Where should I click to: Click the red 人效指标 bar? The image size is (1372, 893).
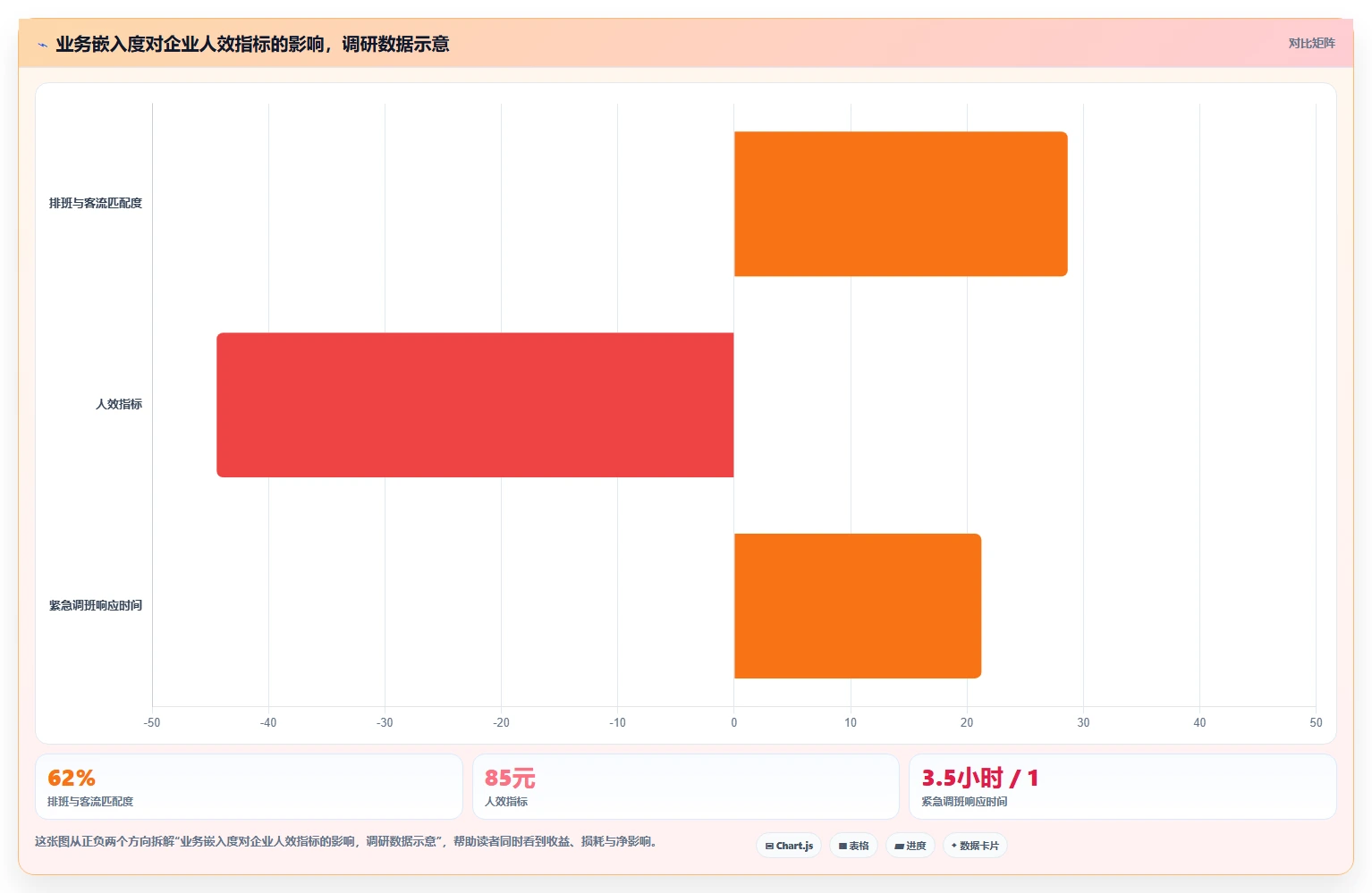[x=475, y=405]
